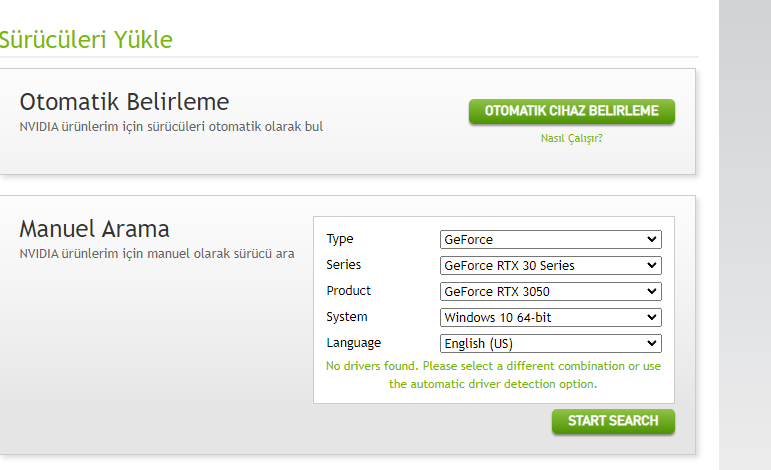Image resolution: width=771 pixels, height=470 pixels.
Task: Expand the Series dropdown (GeForce RTX 30 Series)
Action: (x=550, y=265)
